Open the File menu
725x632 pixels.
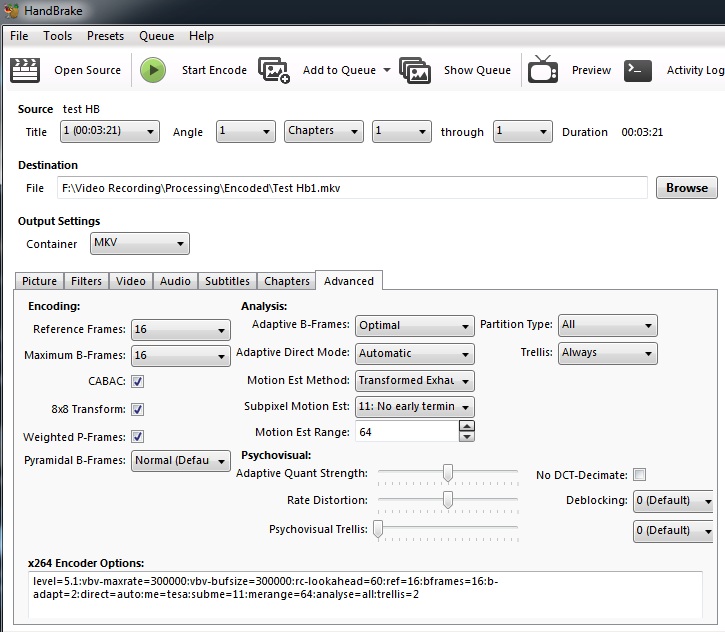[x=19, y=36]
